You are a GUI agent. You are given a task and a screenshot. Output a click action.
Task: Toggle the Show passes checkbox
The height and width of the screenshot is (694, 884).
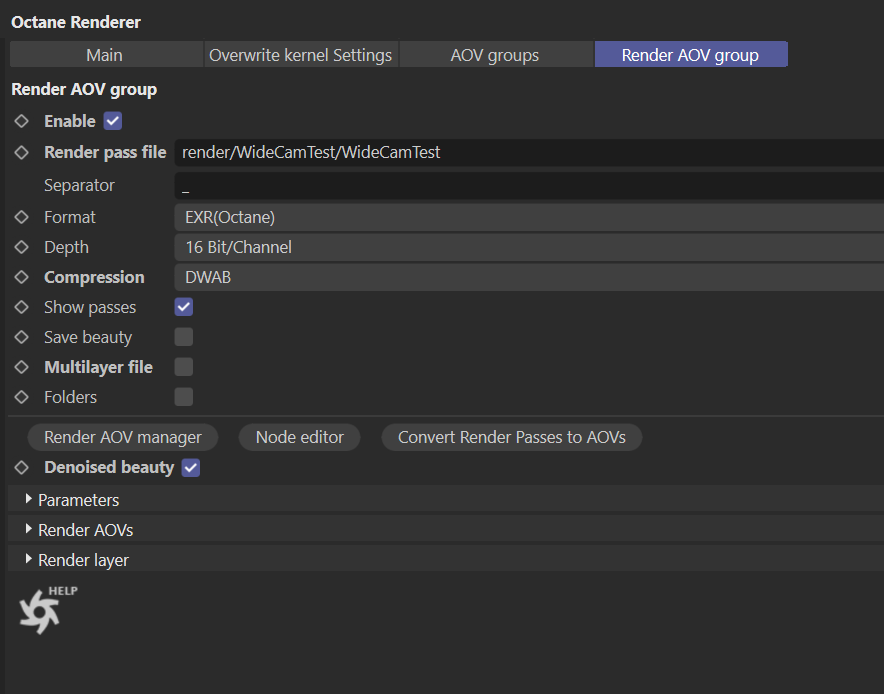pyautogui.click(x=184, y=307)
